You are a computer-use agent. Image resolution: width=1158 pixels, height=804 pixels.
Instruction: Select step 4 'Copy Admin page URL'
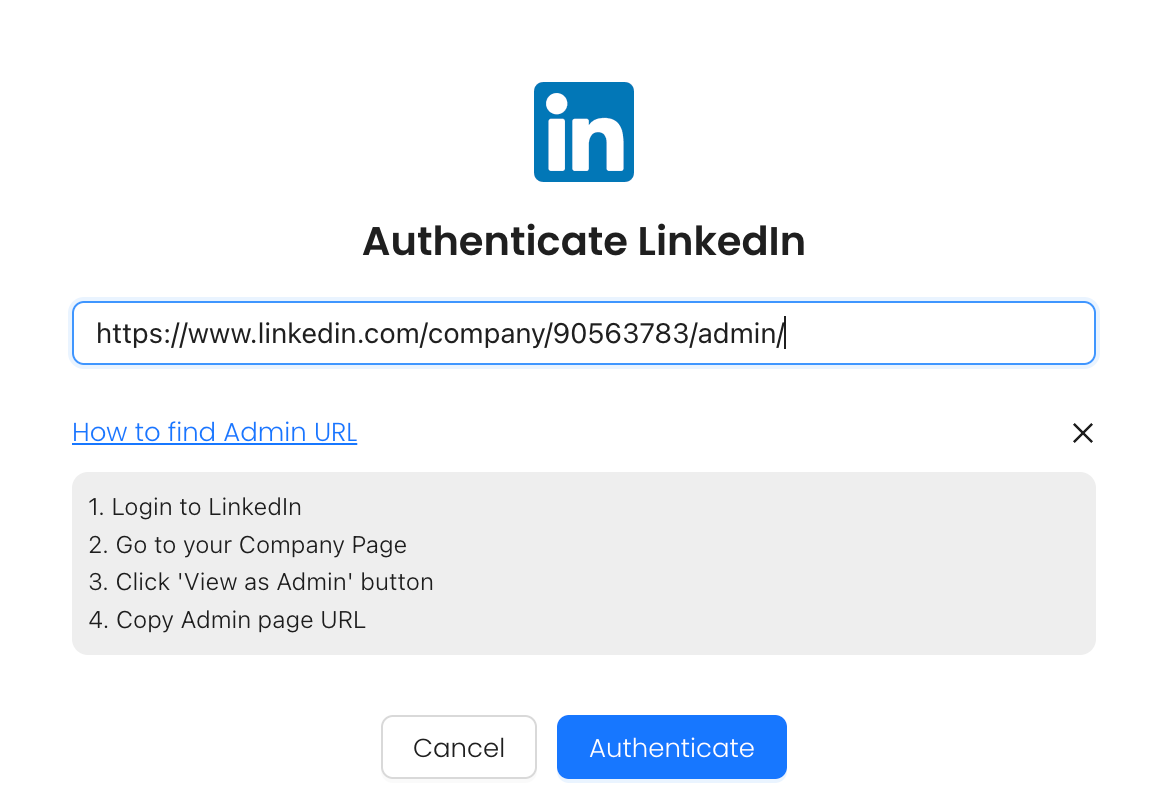tap(227, 620)
